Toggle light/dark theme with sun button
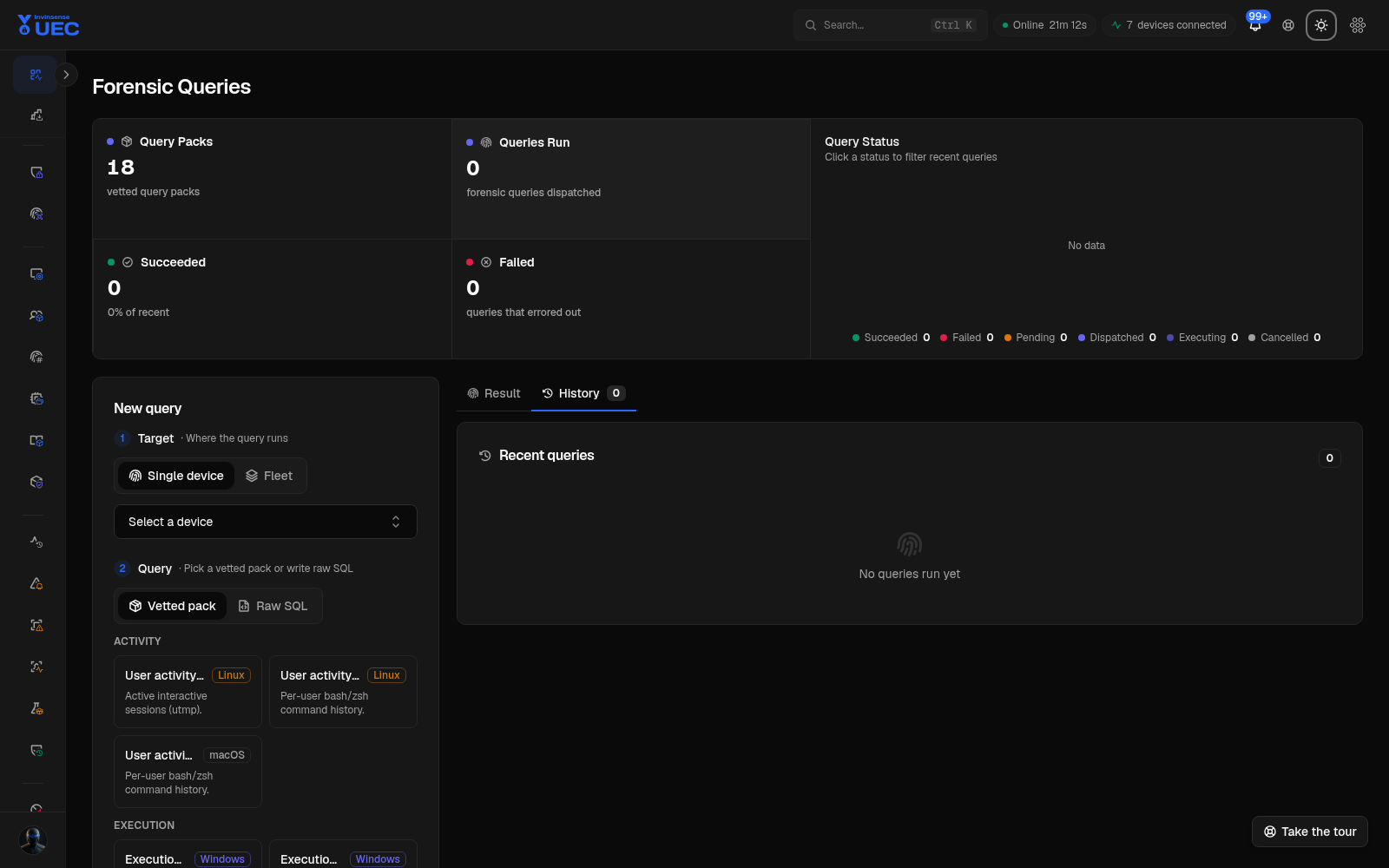Screen dimensions: 1389x868 tap(1321, 25)
